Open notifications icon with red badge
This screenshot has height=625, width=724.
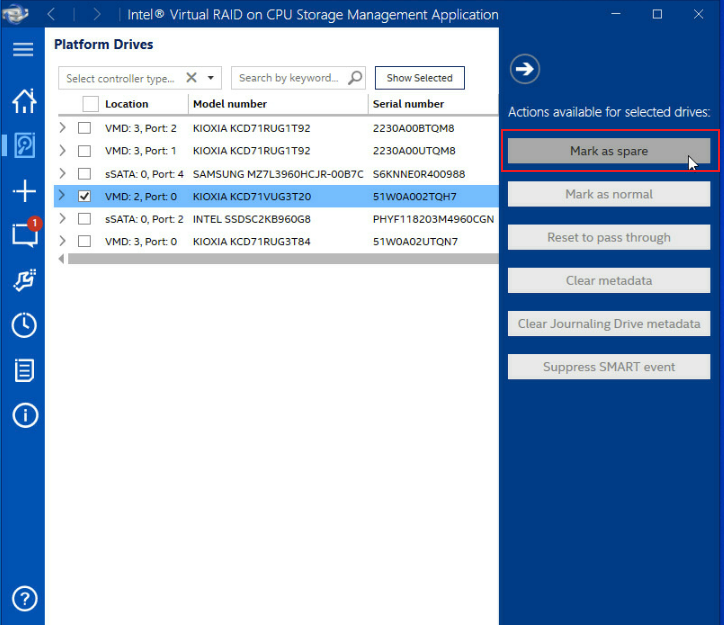pyautogui.click(x=25, y=234)
